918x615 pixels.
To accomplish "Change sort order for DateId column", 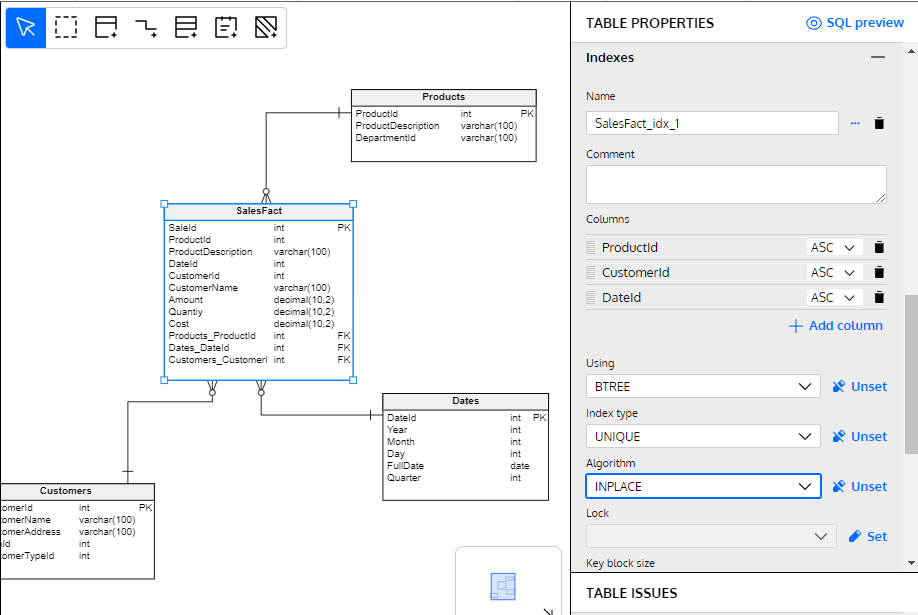I will coord(834,298).
